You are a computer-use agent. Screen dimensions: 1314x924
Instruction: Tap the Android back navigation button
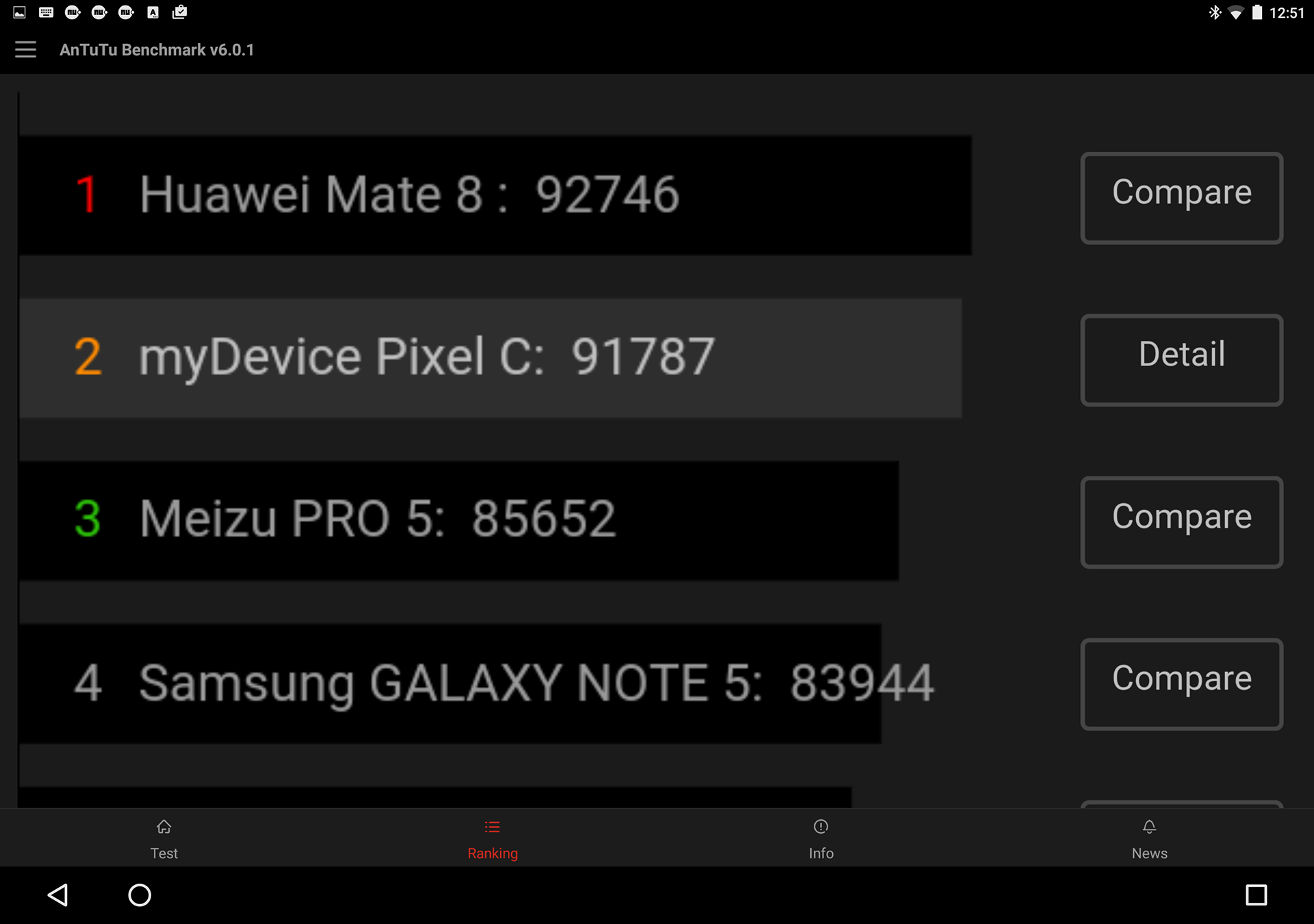tap(58, 895)
